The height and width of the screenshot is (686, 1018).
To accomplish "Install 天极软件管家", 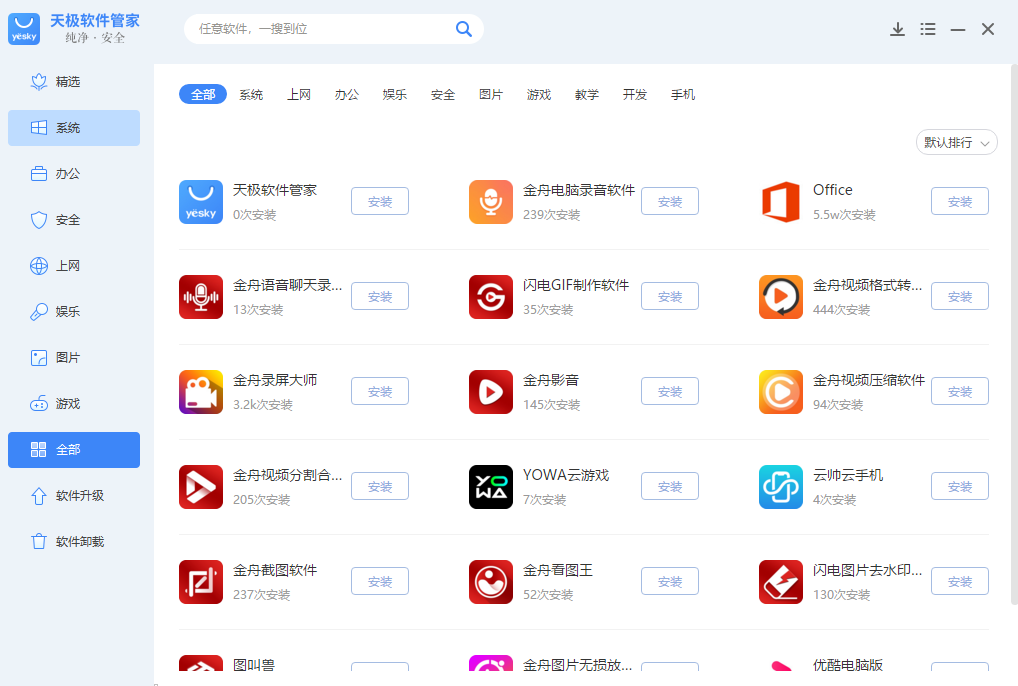I will 380,201.
